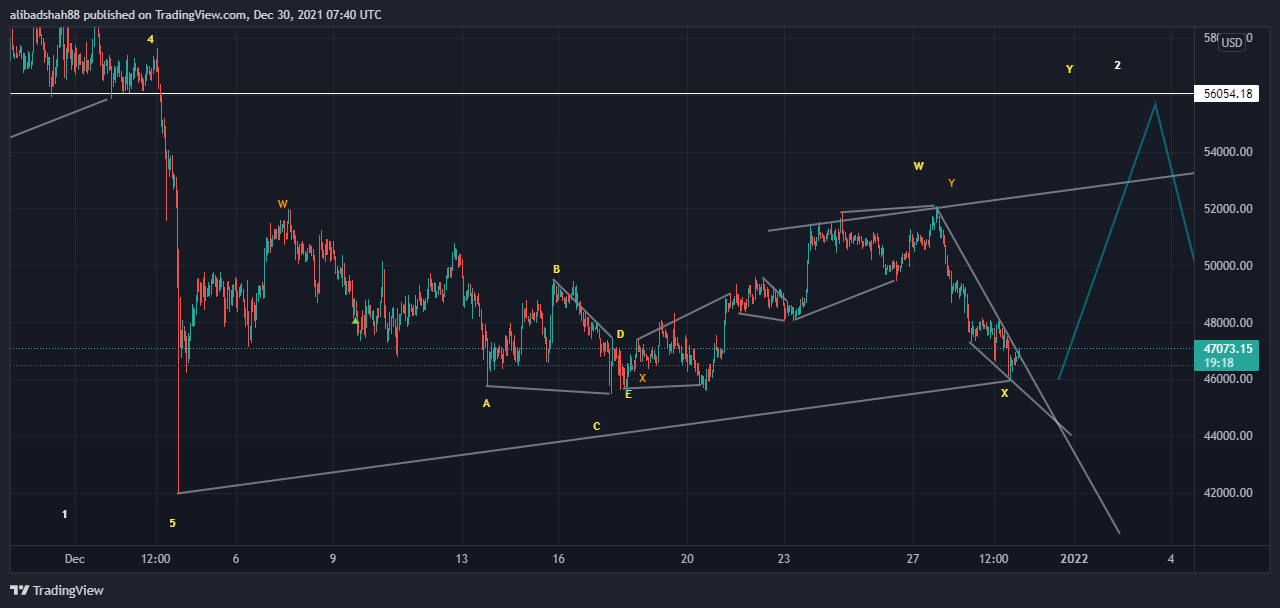
Task: Select the yellow wave label 'C'
Action: [x=596, y=426]
